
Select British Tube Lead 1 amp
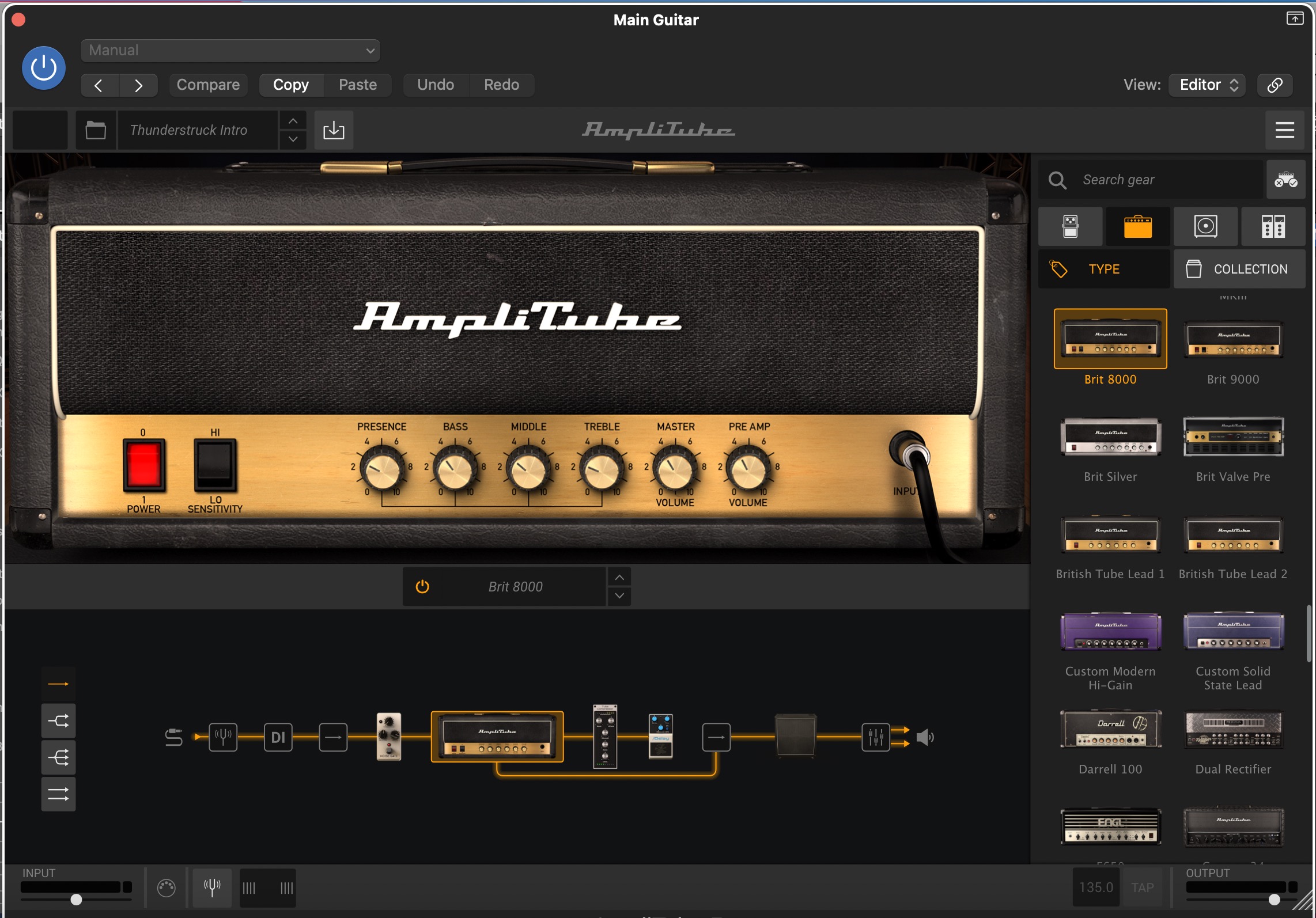[x=1110, y=534]
